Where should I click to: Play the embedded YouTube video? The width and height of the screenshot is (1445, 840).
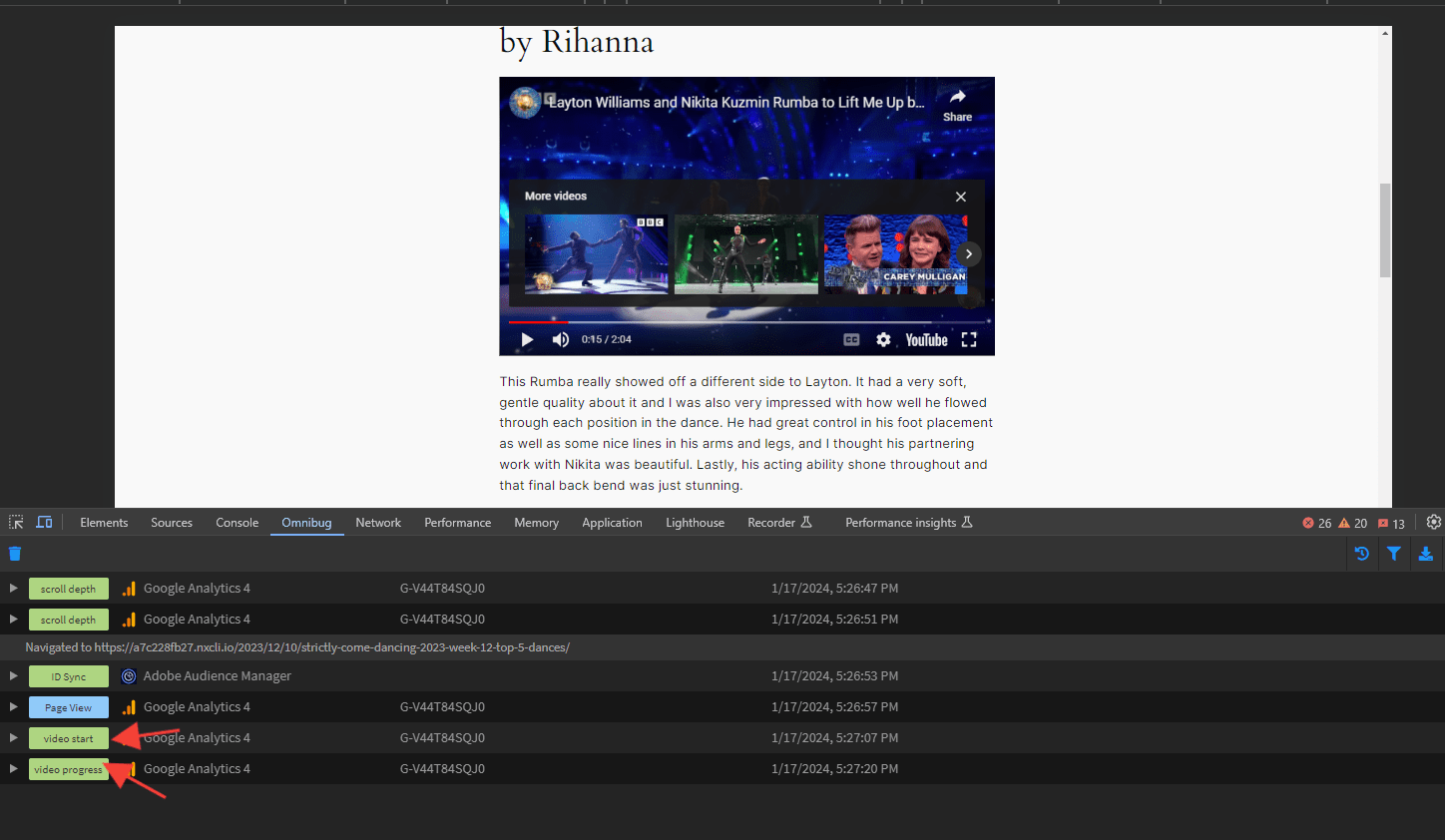(527, 340)
